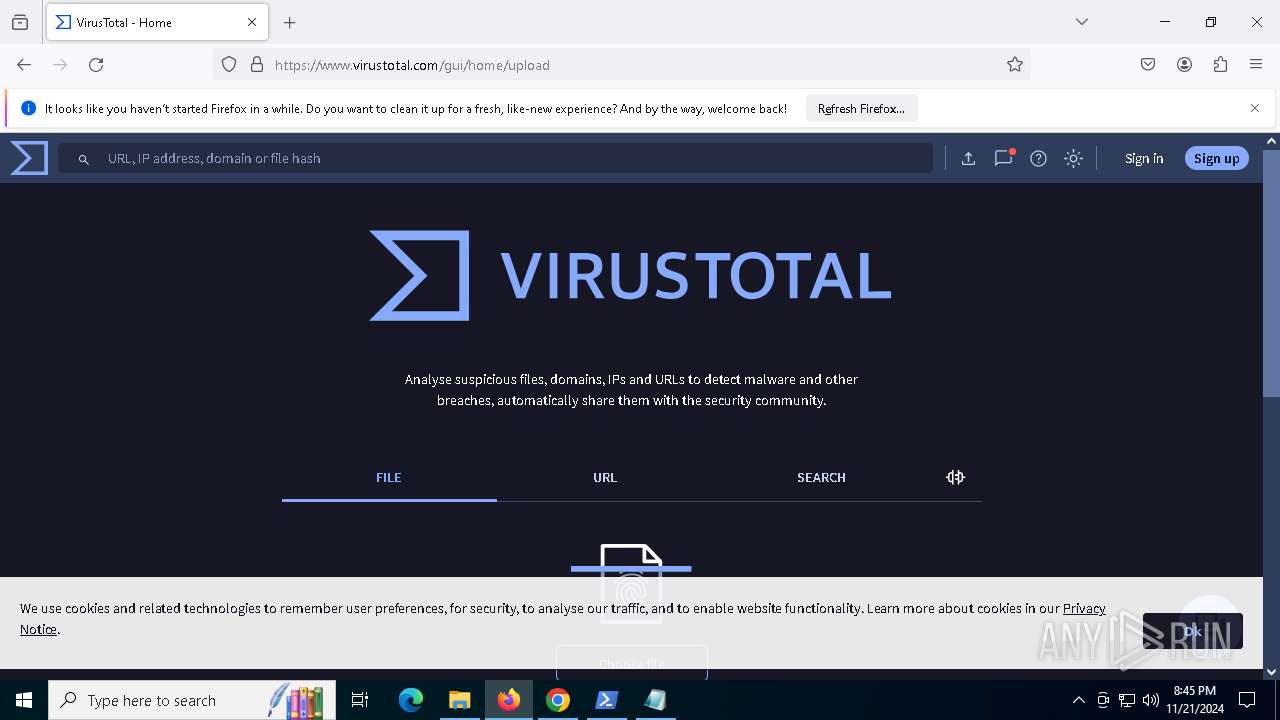Screen dimensions: 1280x720
Task: Click the VirusTotal logo in site header
Action: click(29, 158)
